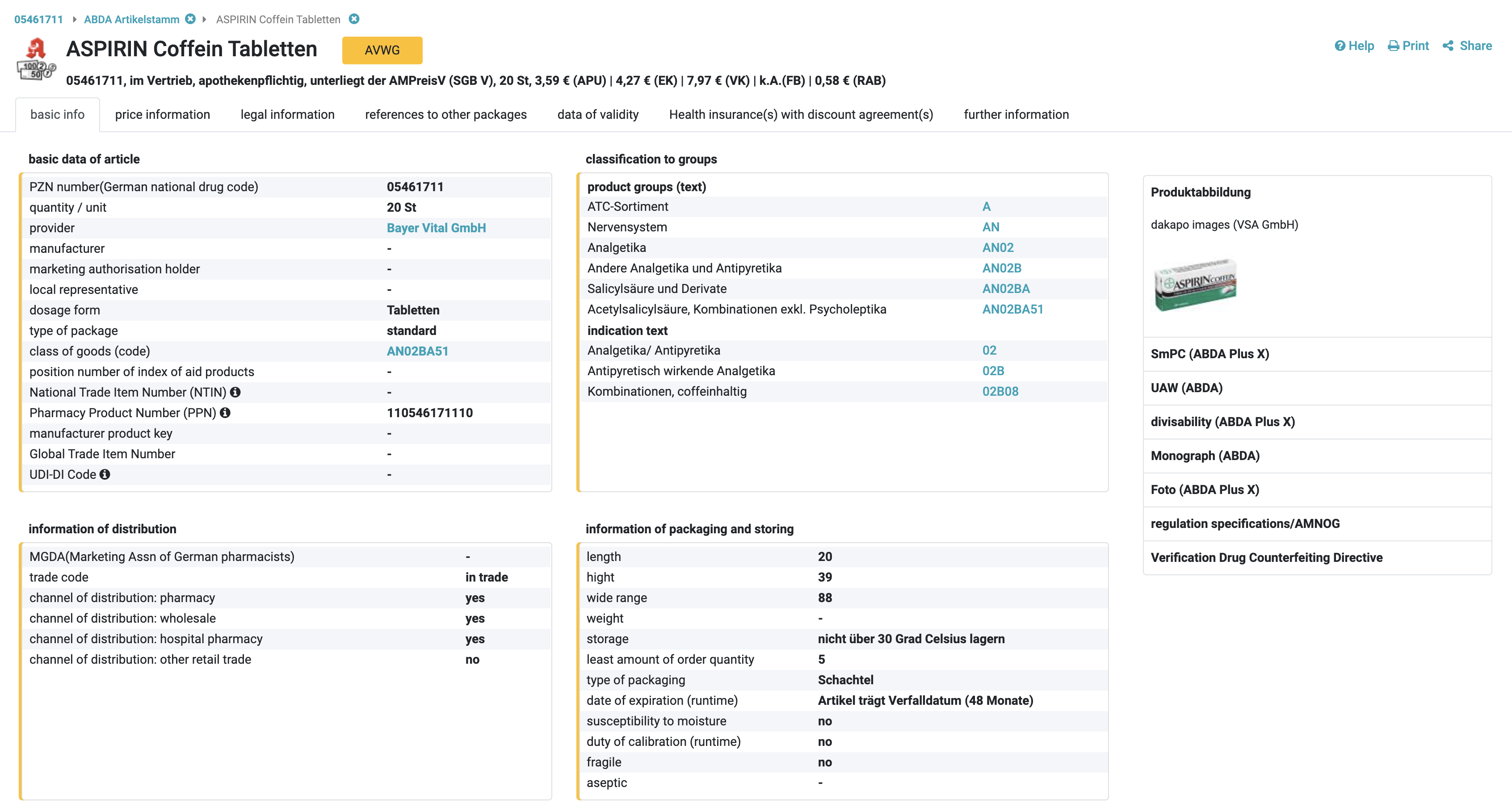Click wide range value 88
This screenshot has height=812, width=1512.
pos(825,598)
